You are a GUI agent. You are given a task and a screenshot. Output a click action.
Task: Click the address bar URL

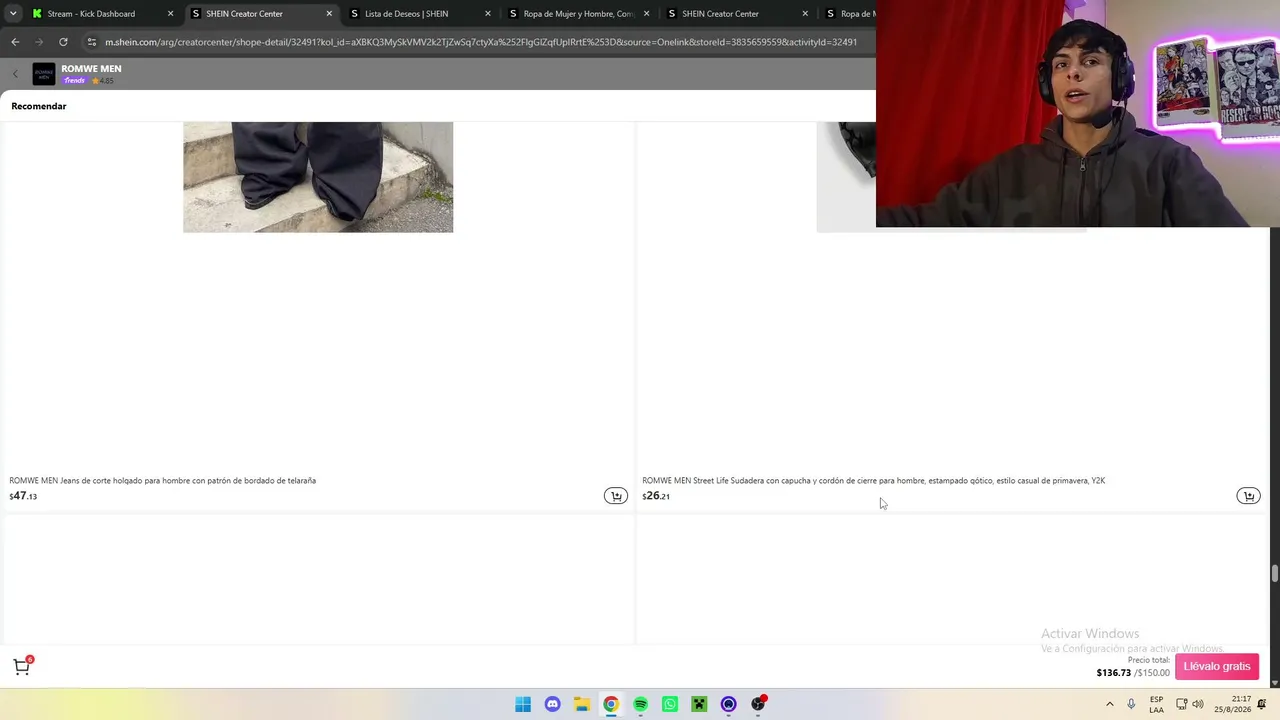point(481,42)
